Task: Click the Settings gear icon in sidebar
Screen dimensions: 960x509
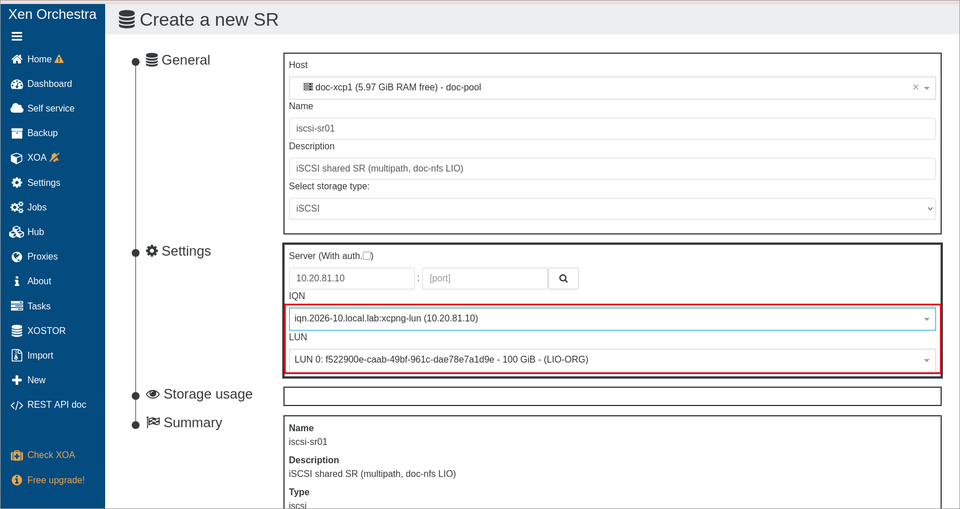Action: pos(17,183)
